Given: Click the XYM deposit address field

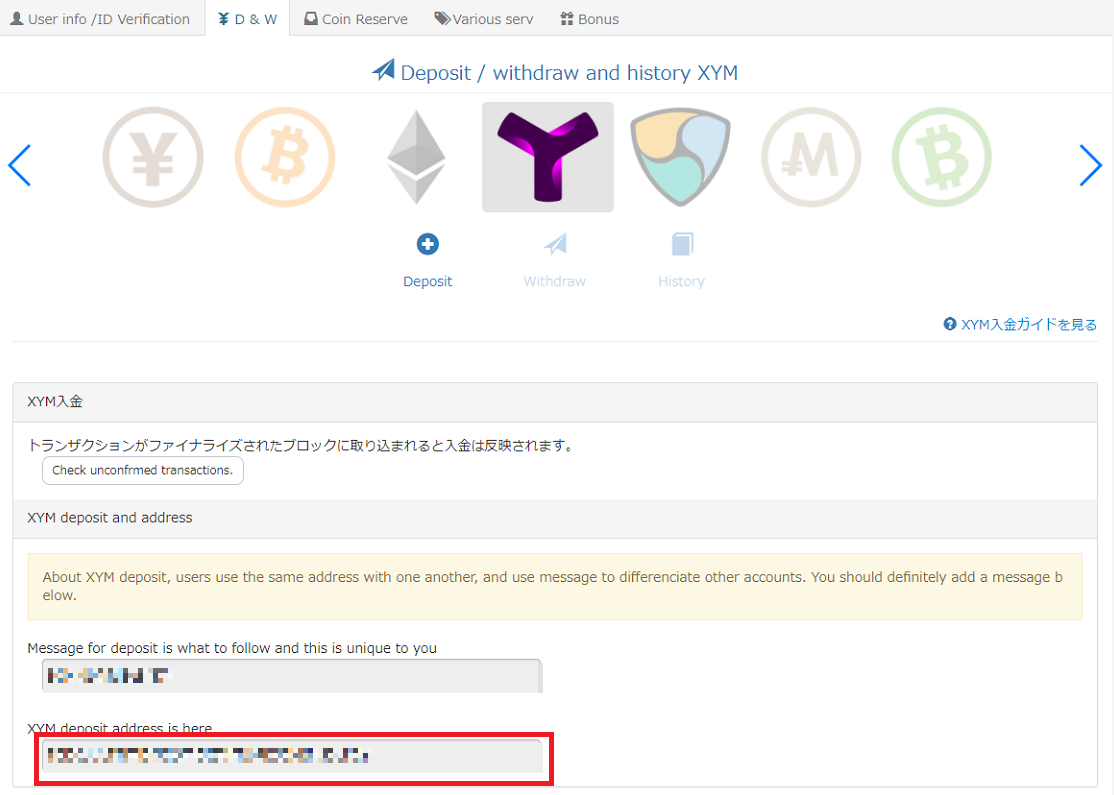Looking at the screenshot, I should pos(292,756).
